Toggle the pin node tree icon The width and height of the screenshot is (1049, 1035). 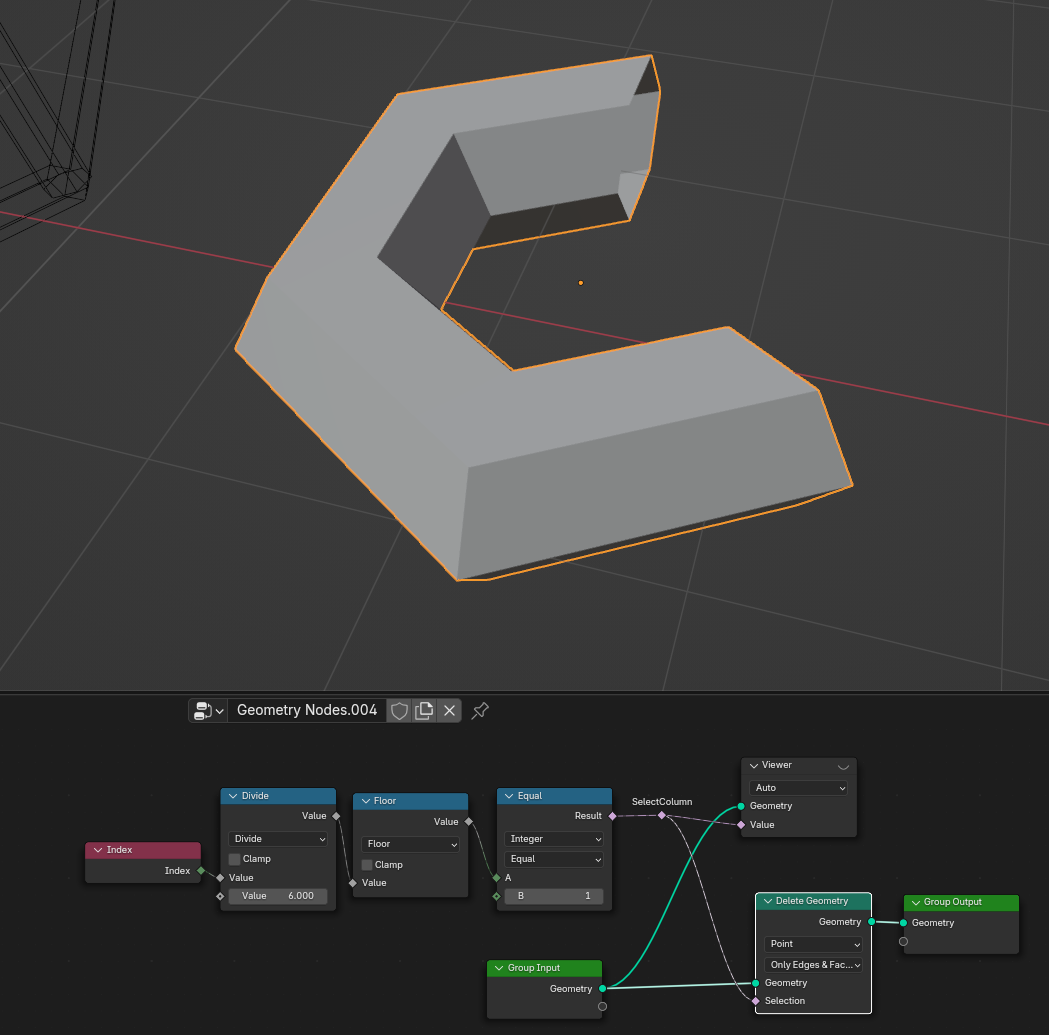click(480, 711)
